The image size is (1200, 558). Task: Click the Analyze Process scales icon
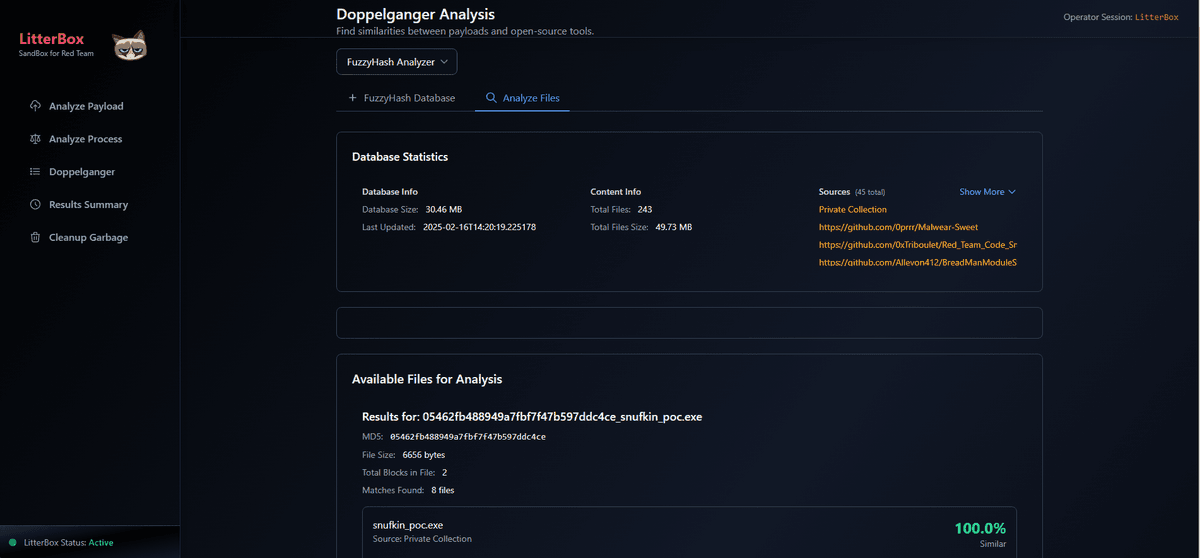pos(36,139)
